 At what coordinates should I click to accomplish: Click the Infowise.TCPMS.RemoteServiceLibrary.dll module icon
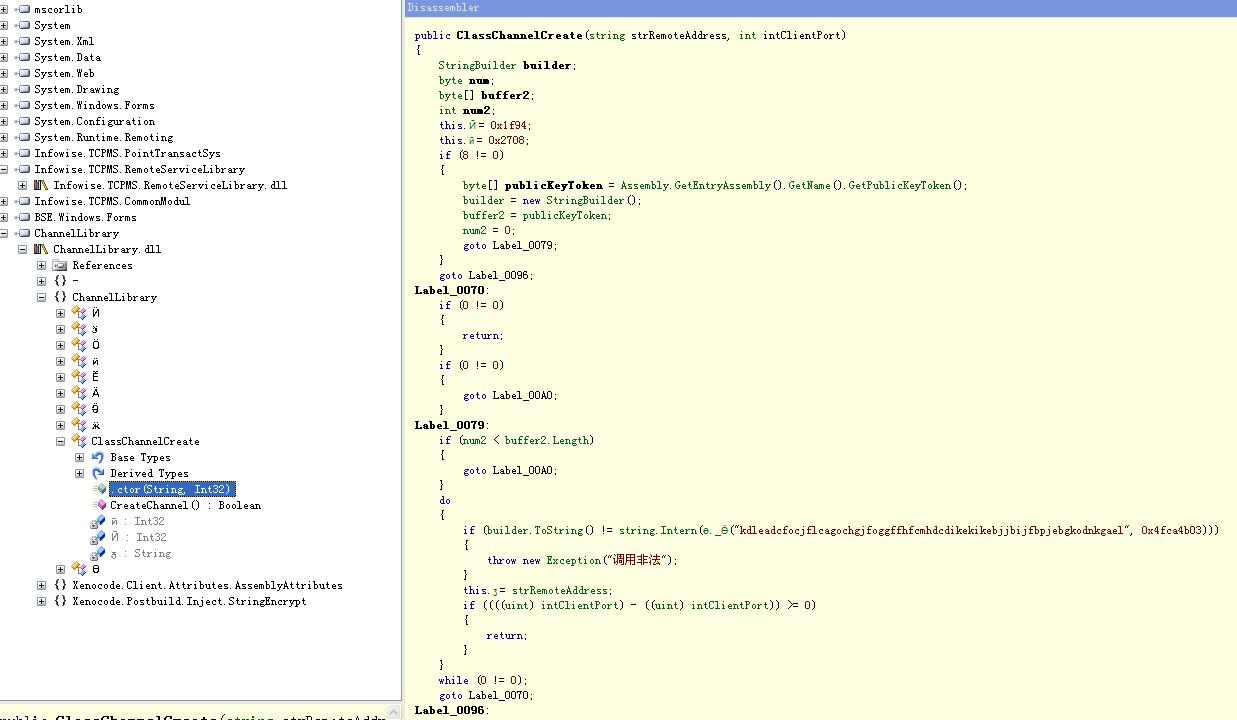pos(41,185)
